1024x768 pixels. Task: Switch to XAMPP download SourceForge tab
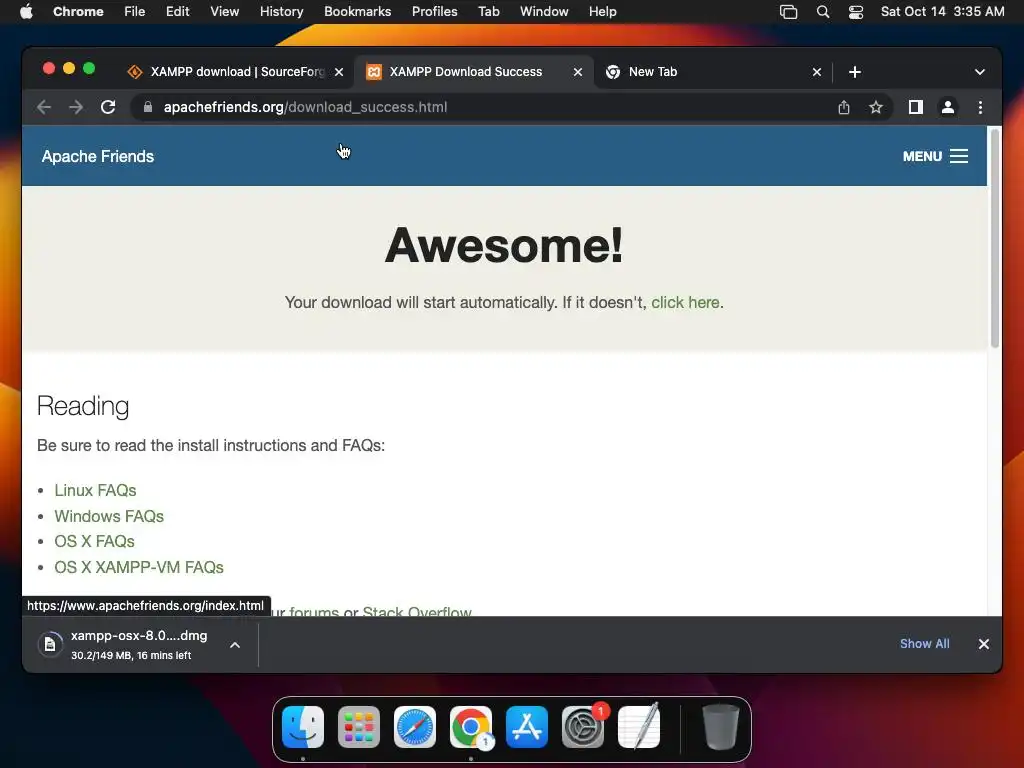click(235, 72)
